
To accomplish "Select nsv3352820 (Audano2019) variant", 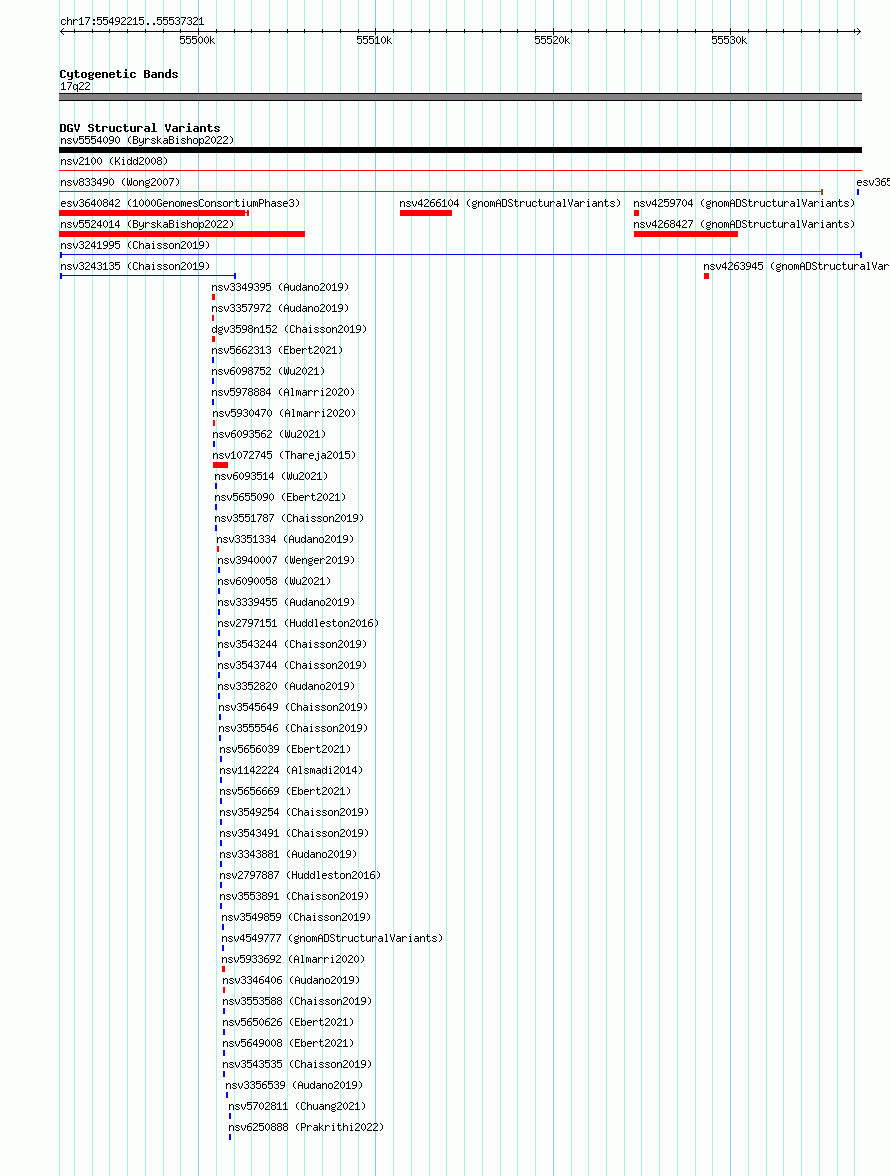I will click(286, 686).
